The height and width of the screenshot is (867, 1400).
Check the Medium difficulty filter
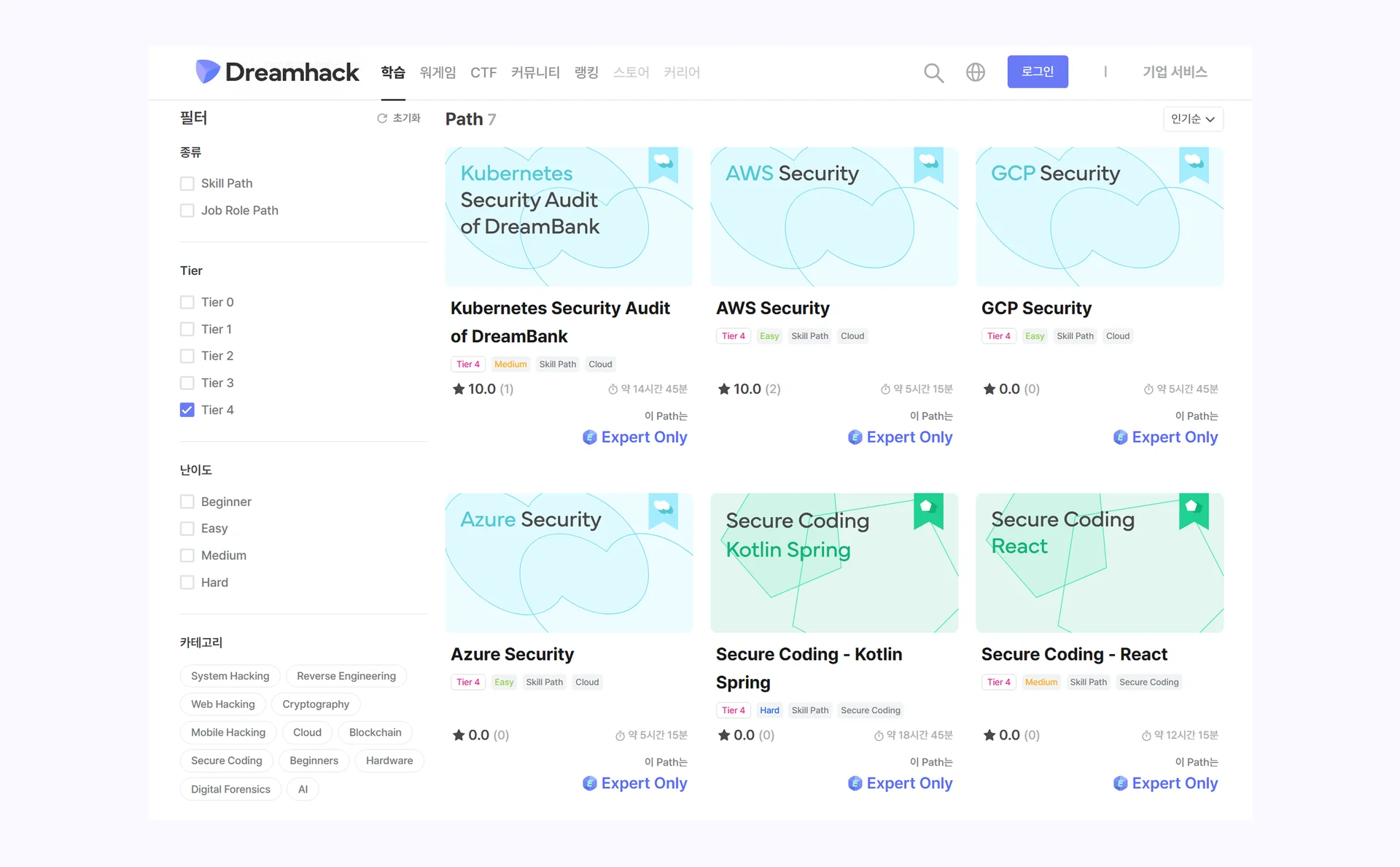[x=187, y=556]
